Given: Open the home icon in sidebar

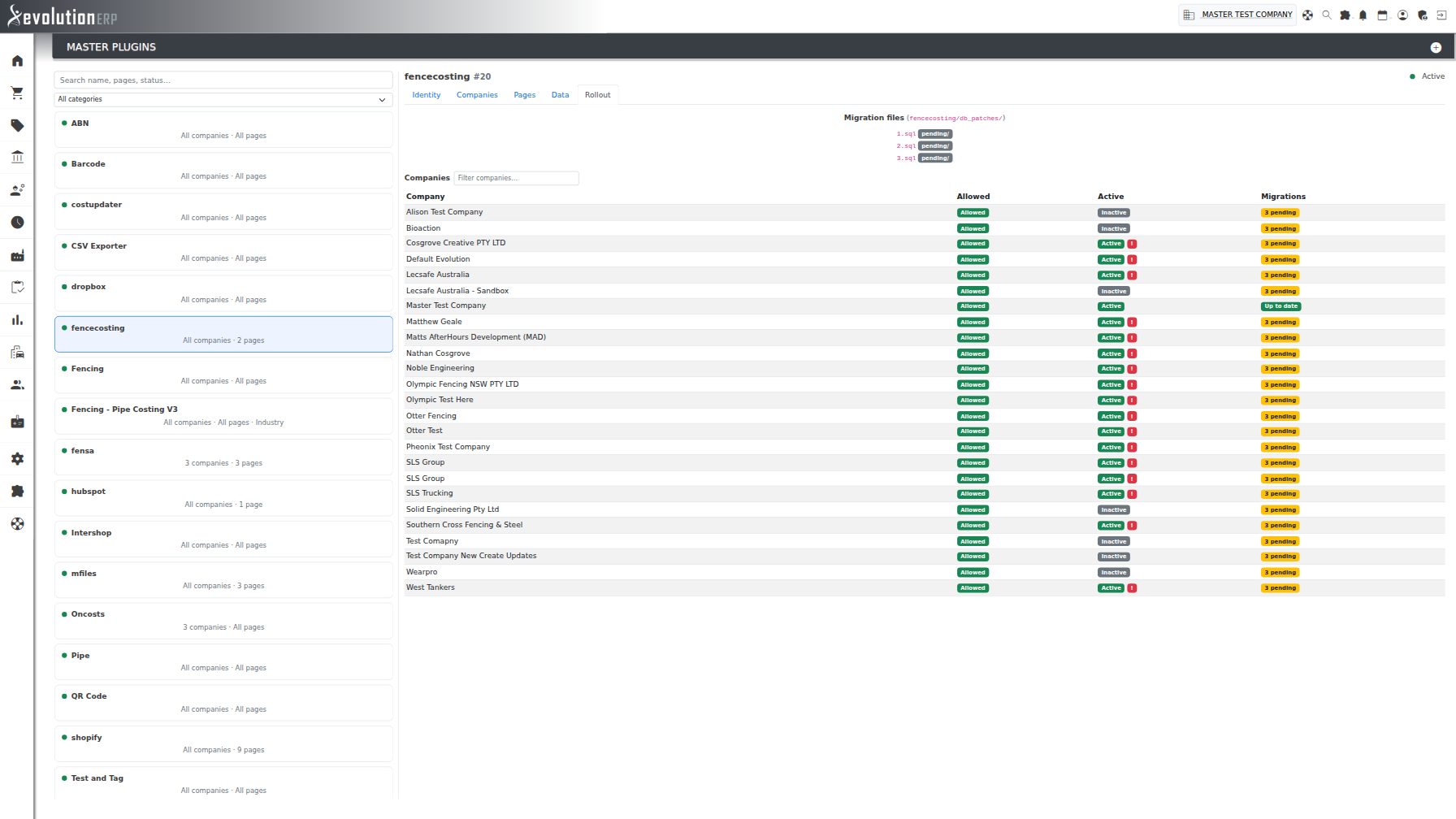Looking at the screenshot, I should coord(17,61).
